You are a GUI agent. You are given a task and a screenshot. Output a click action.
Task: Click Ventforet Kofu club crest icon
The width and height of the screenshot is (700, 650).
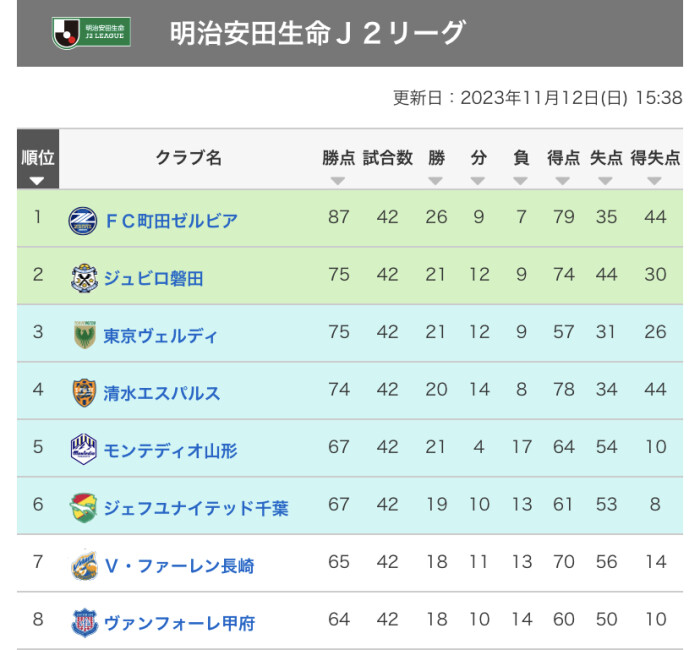83,622
